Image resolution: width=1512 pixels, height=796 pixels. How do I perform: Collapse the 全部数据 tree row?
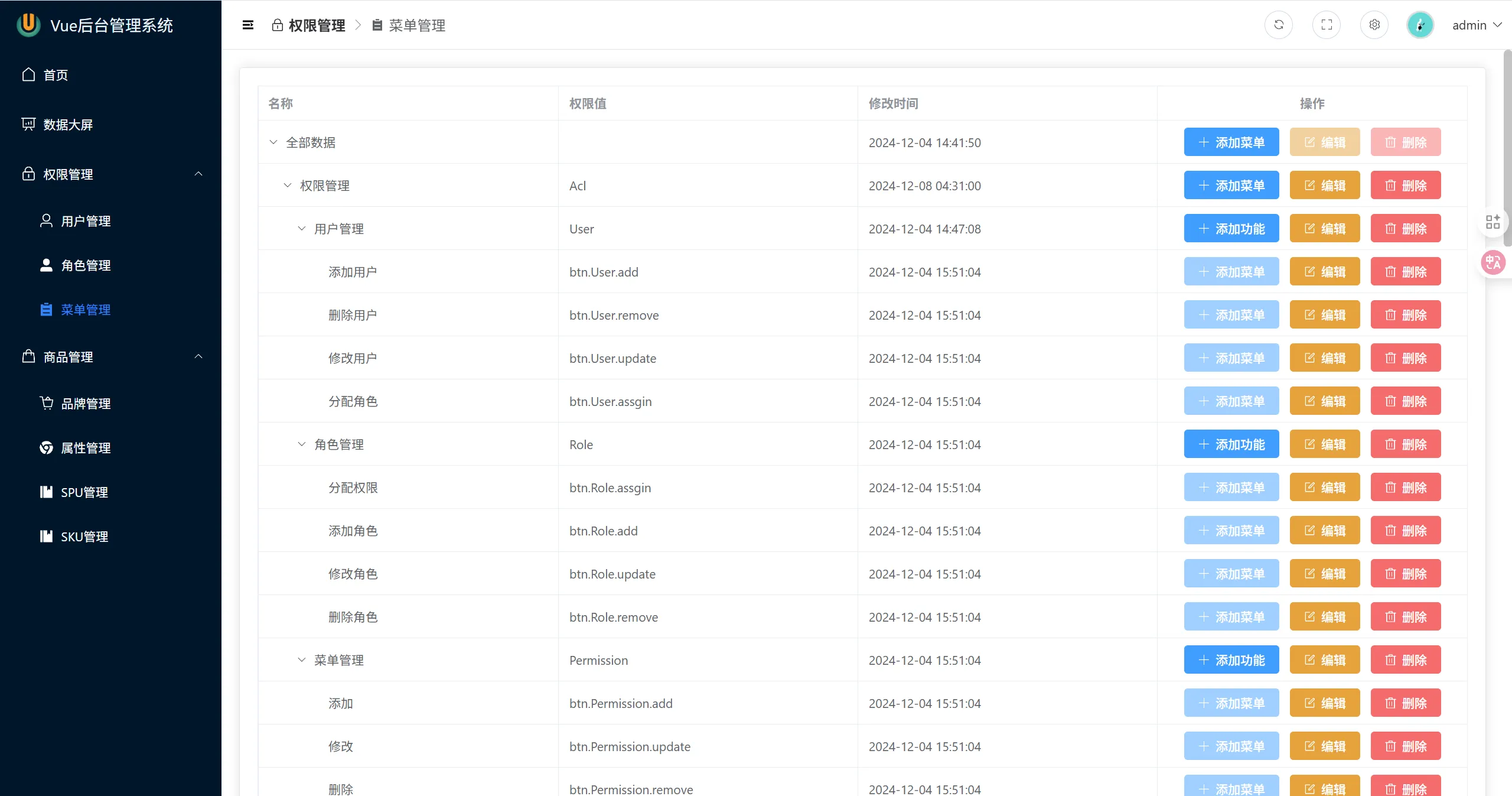point(273,142)
